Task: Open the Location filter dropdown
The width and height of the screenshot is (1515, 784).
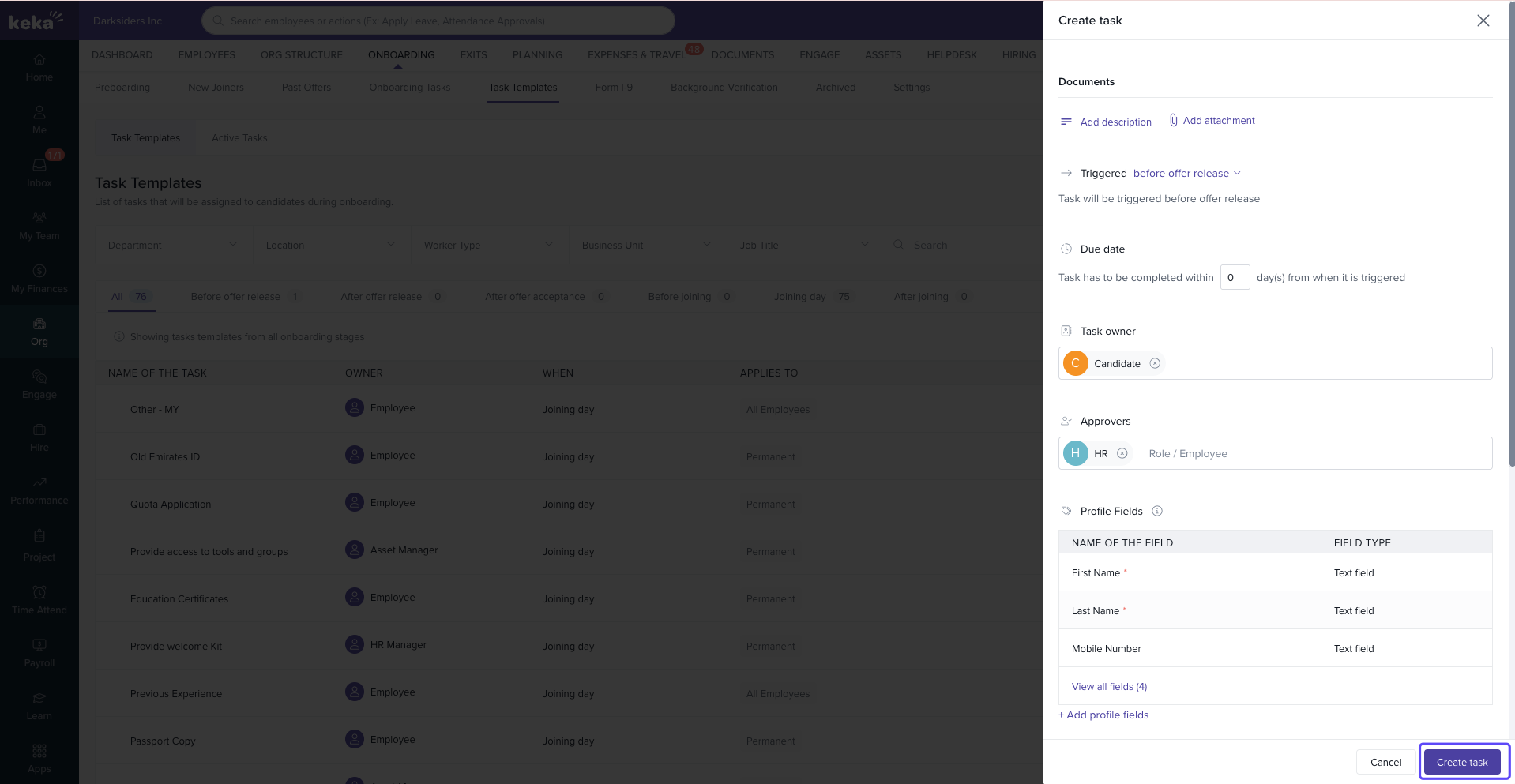Action: [330, 246]
